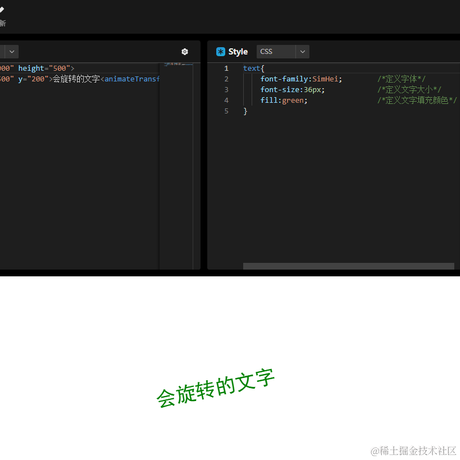Click the font-family:SimHei declaration
The height and width of the screenshot is (460, 460).
click(301, 79)
